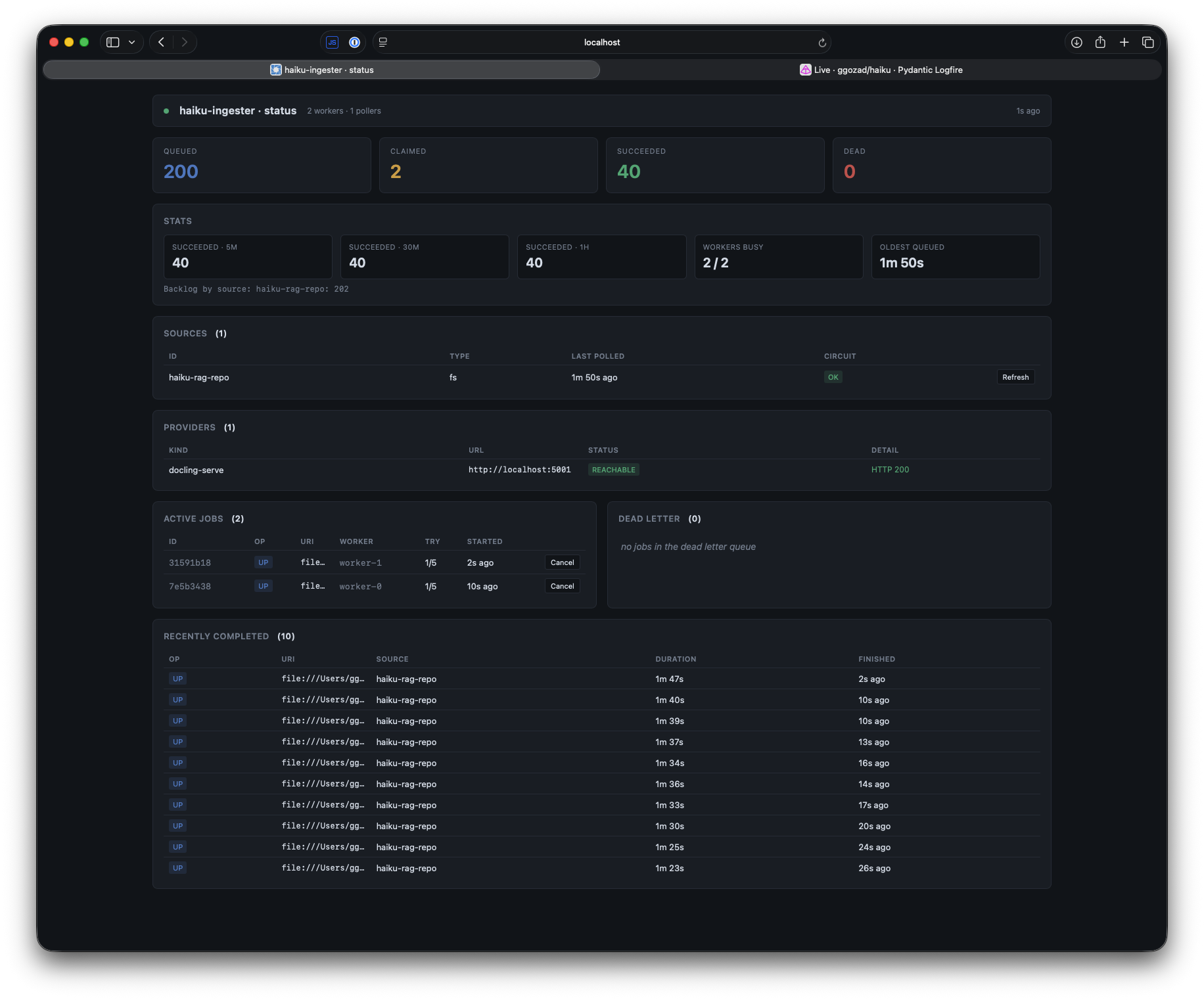Screen dimensions: 1204x1000
Task: Open the sidebar options dropdown arrow
Action: tap(132, 42)
